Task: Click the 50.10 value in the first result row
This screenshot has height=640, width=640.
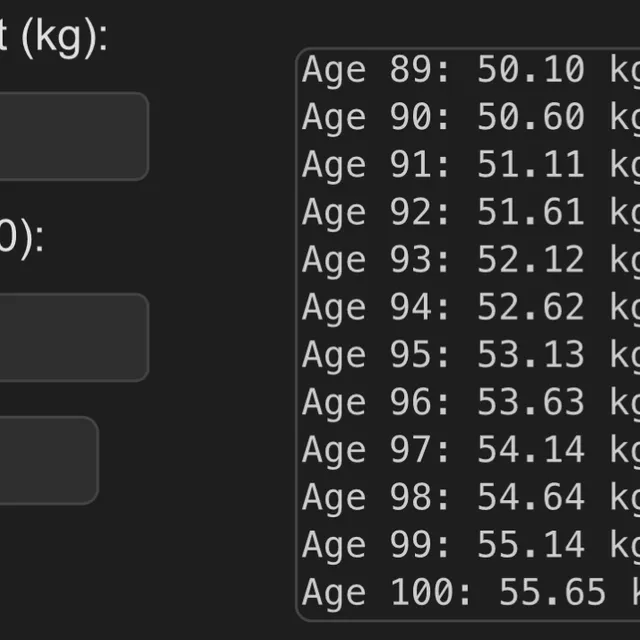Action: click(530, 71)
